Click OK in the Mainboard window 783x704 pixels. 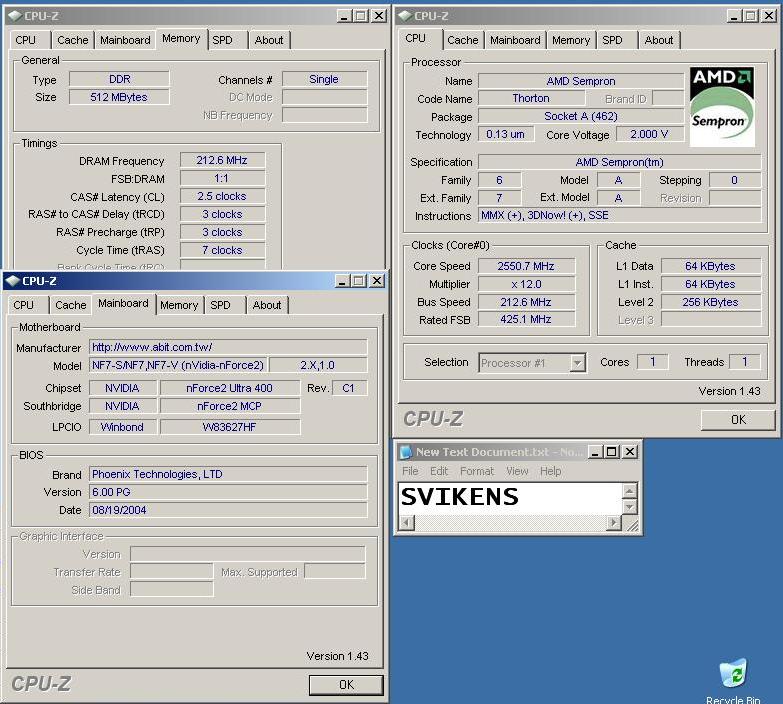pos(346,685)
